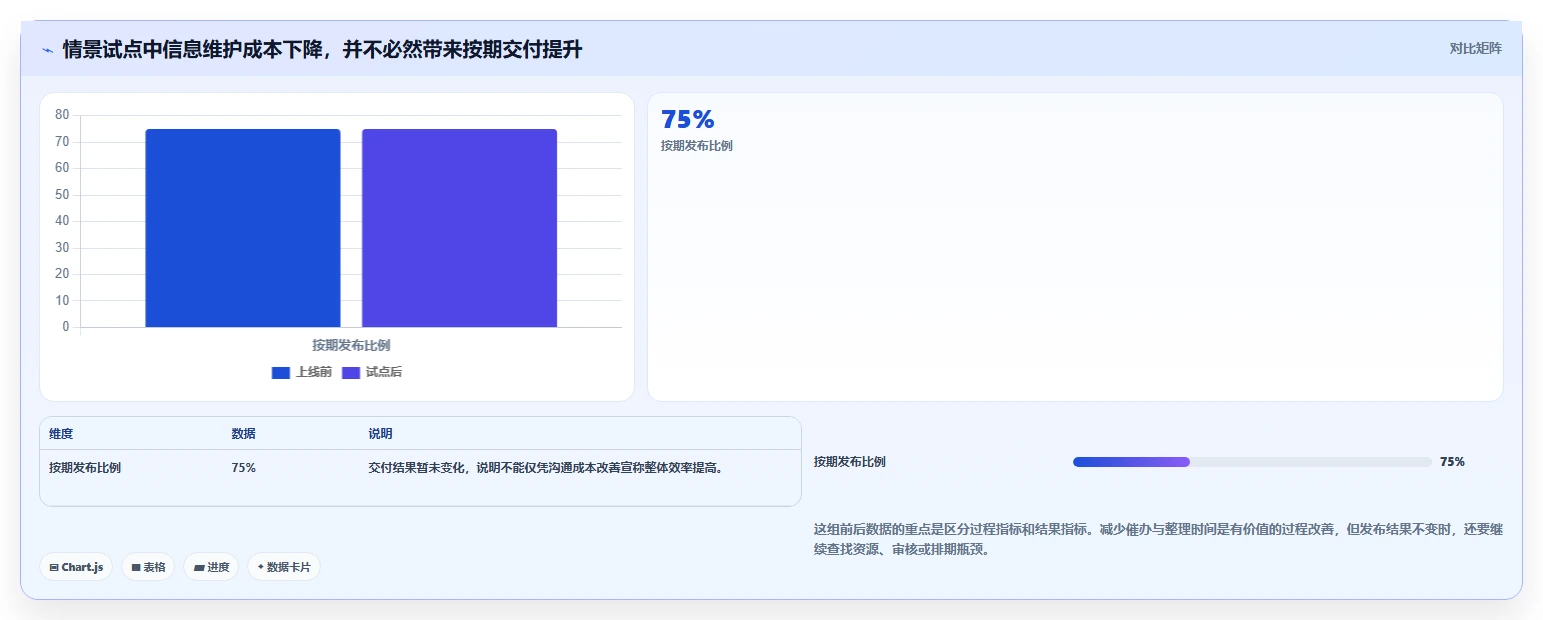Click the summary paragraph about 过程指标
This screenshot has height=620, width=1543.
coord(1158,539)
